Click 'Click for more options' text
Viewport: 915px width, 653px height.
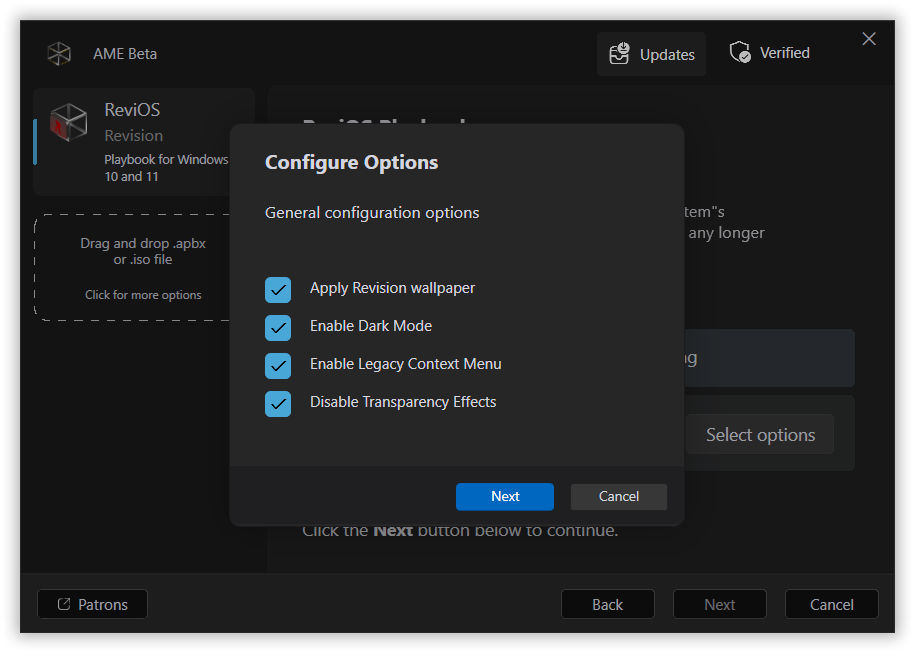143,295
